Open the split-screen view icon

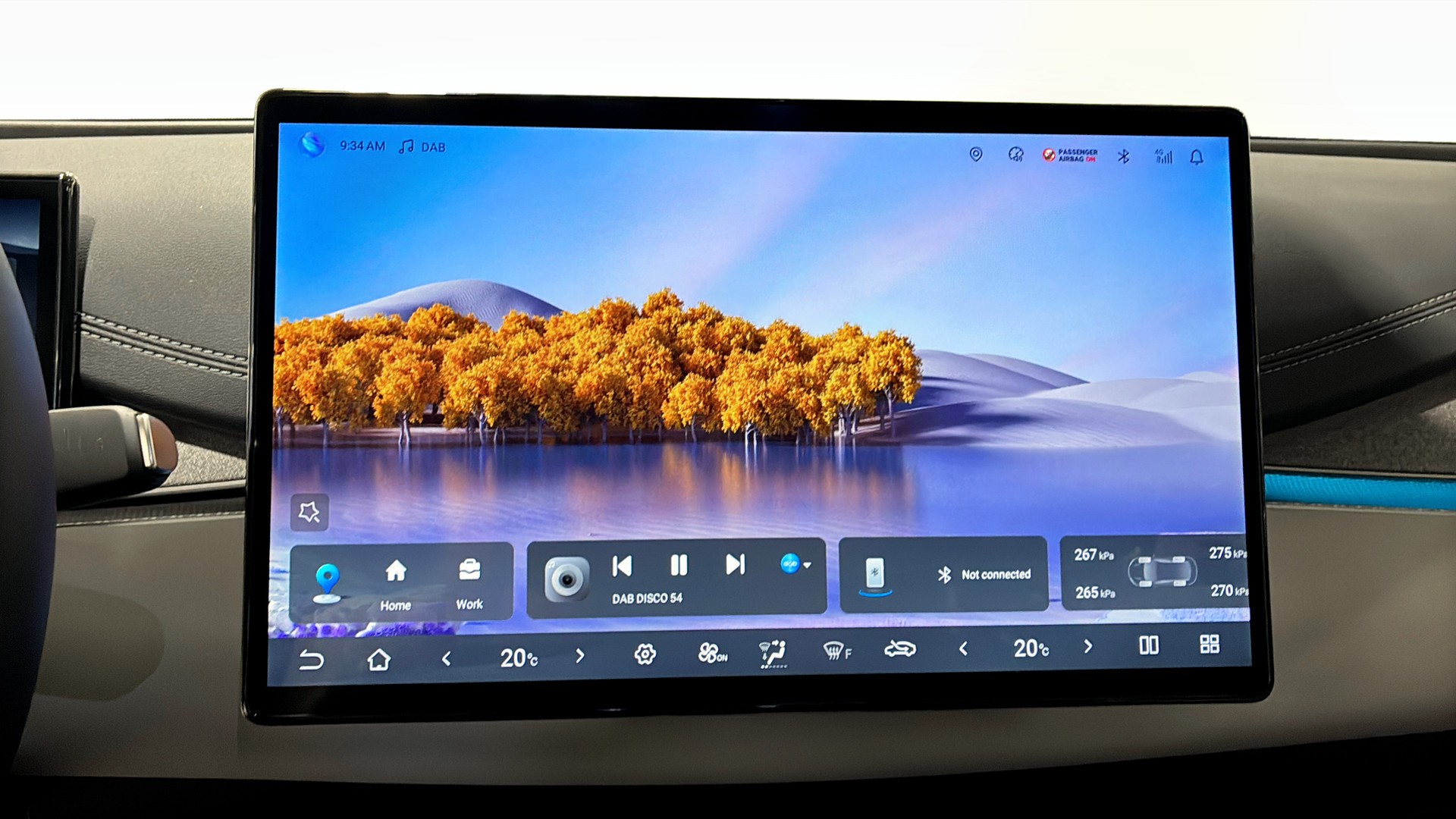(x=1148, y=645)
